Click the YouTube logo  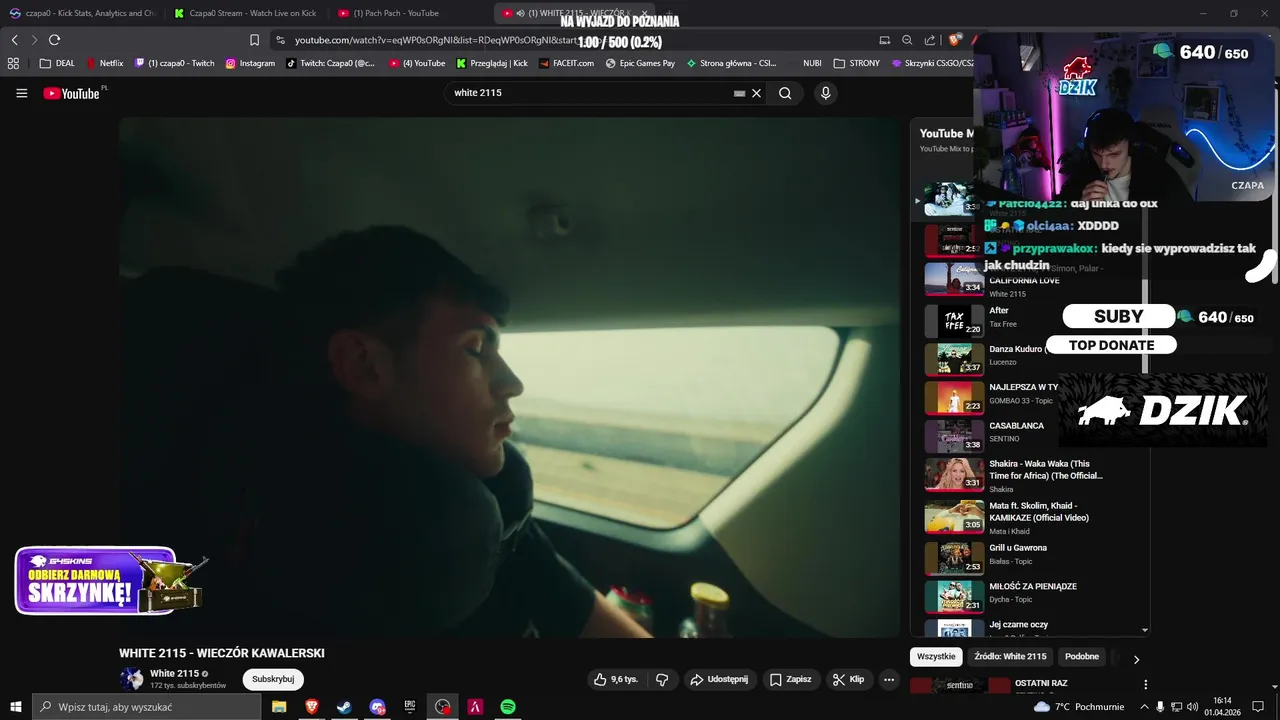coord(71,93)
